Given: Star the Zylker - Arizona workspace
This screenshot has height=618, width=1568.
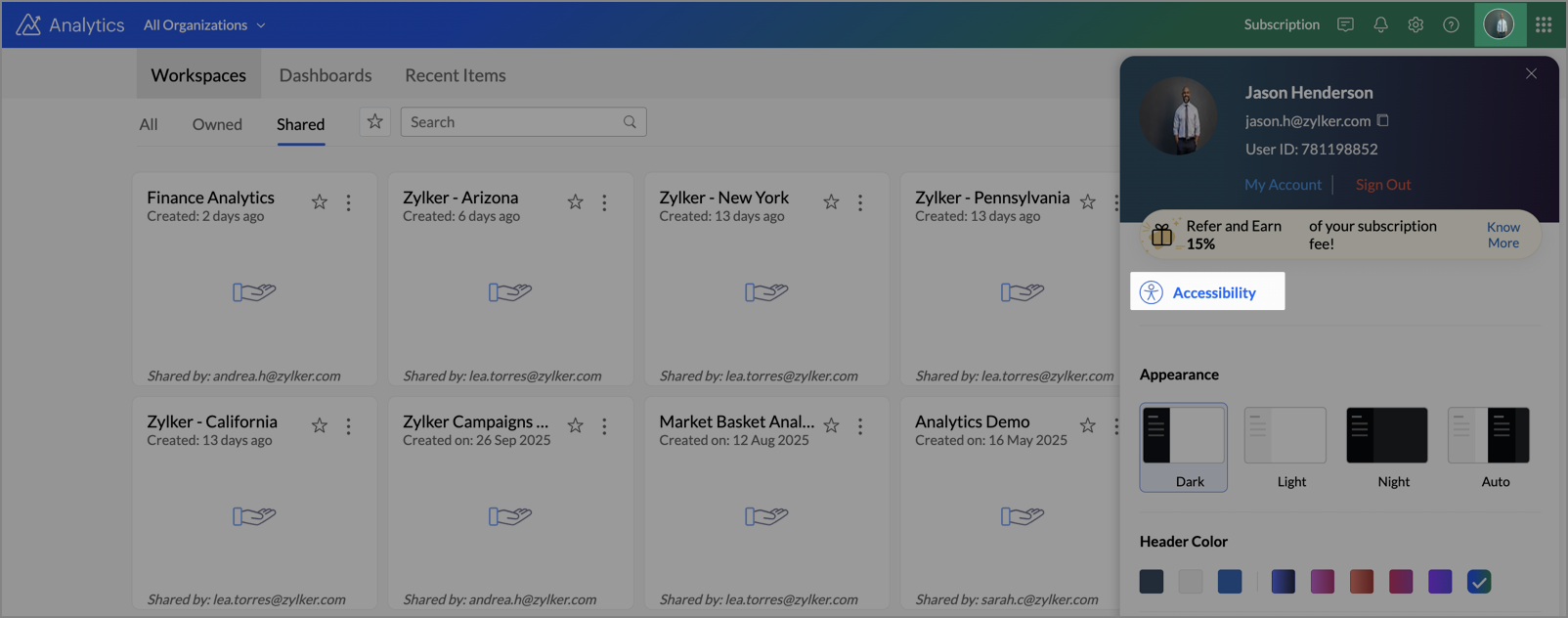Looking at the screenshot, I should click(x=575, y=202).
